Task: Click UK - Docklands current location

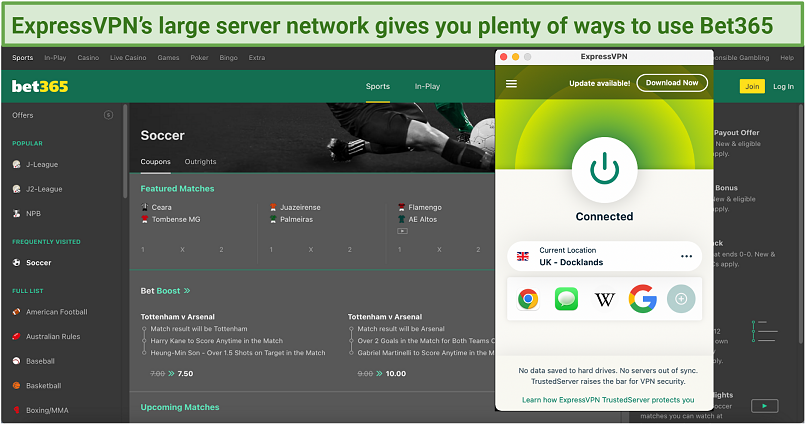Action: point(604,256)
